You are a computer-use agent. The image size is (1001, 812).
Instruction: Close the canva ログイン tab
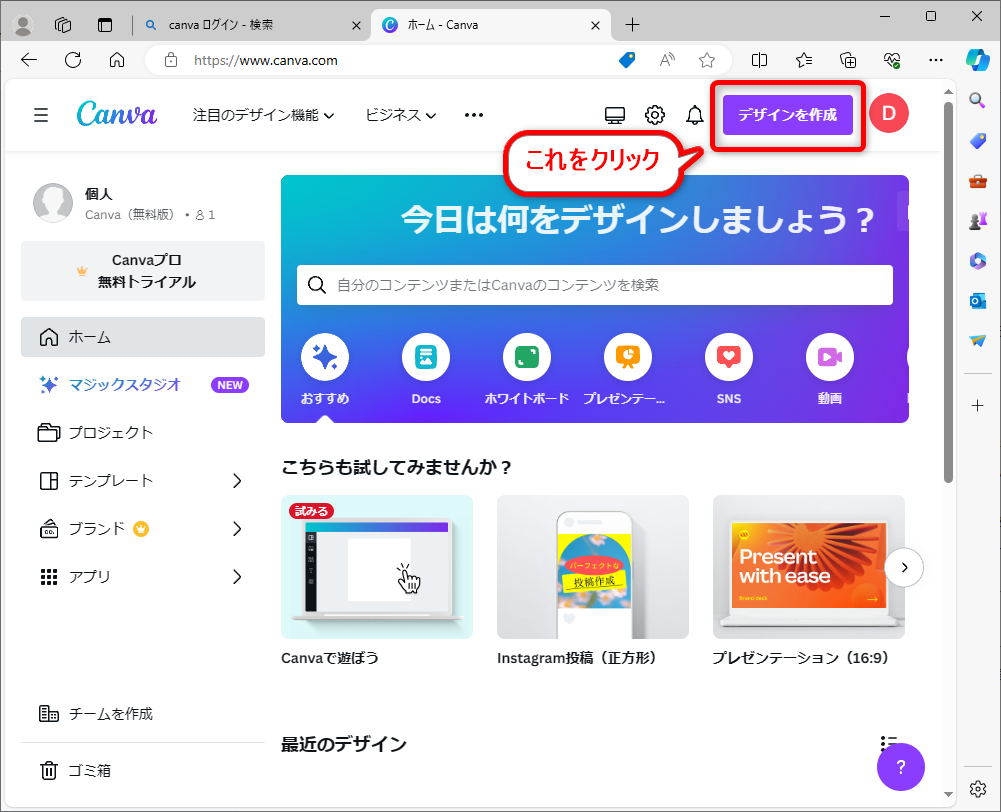(356, 25)
